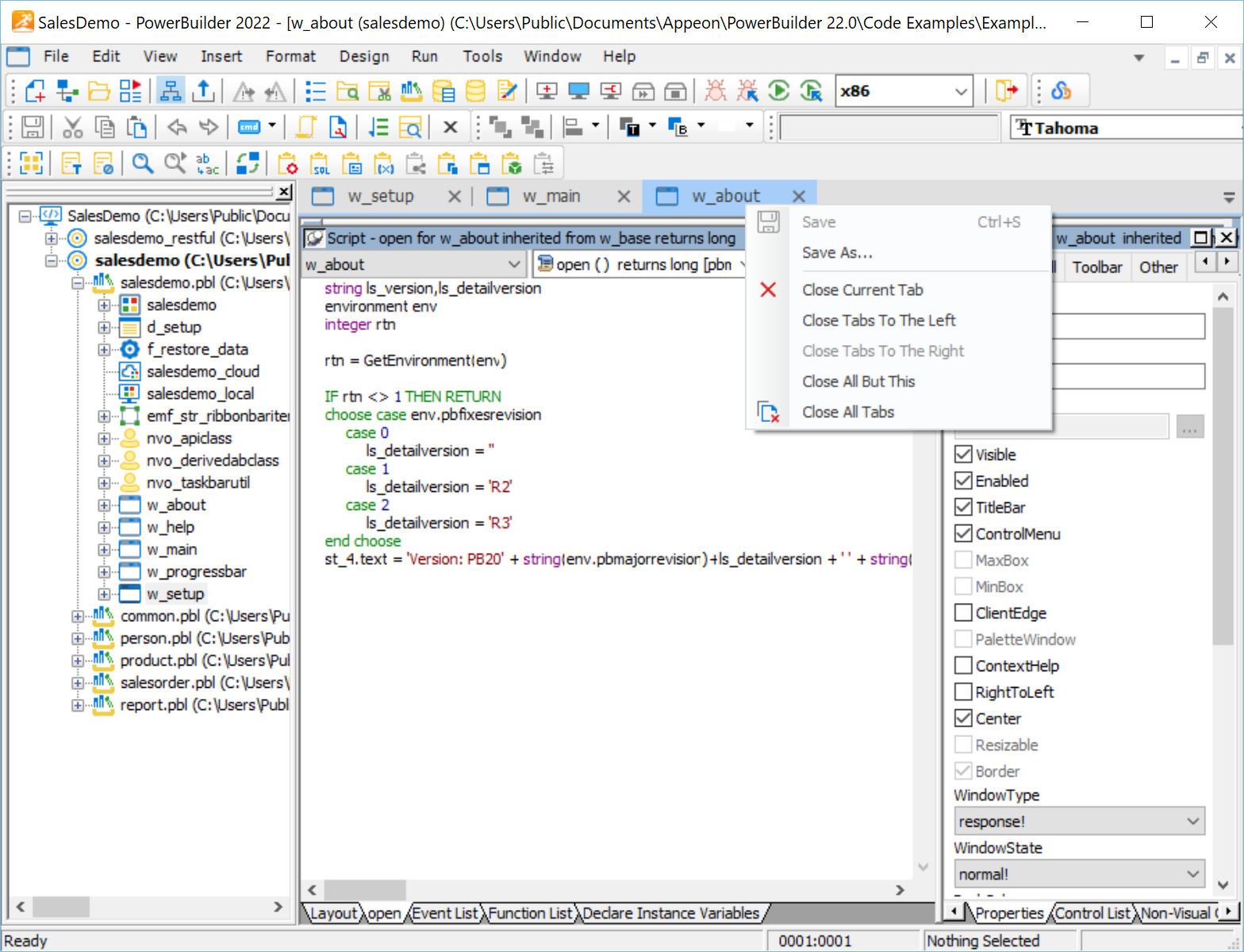Open the WindowType response! dropdown

click(x=1079, y=821)
